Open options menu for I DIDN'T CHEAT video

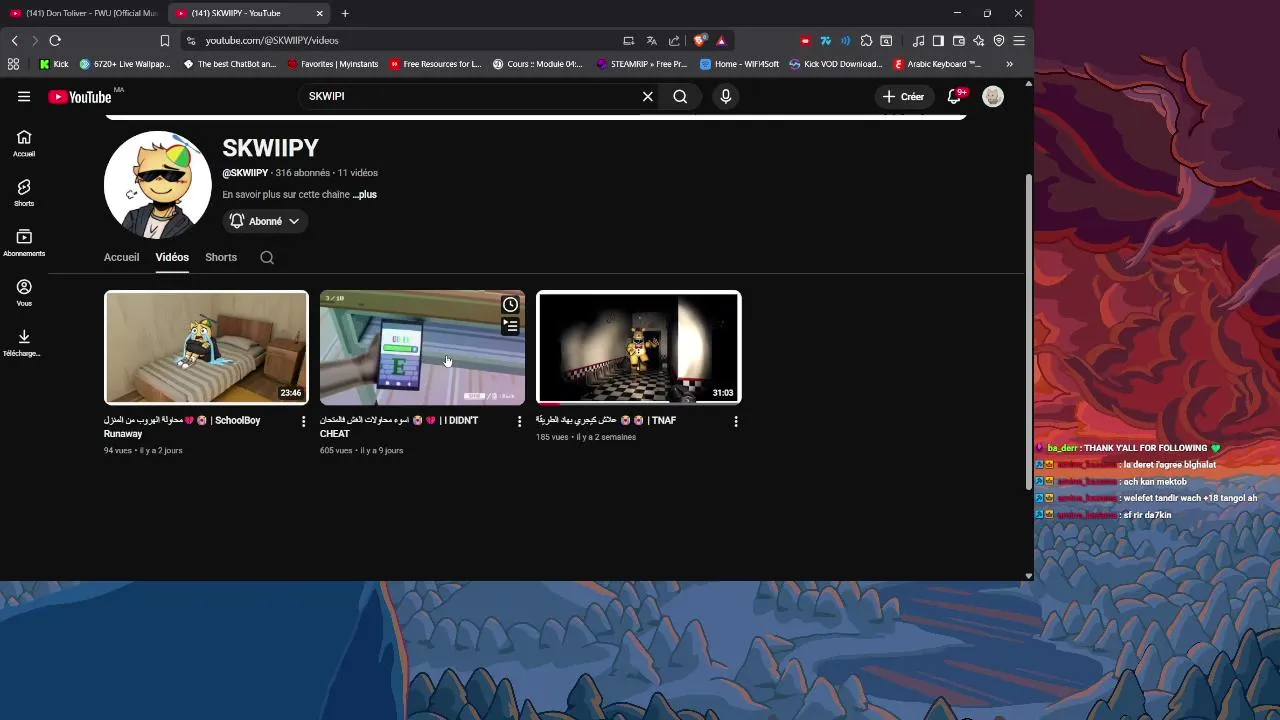[x=519, y=422]
